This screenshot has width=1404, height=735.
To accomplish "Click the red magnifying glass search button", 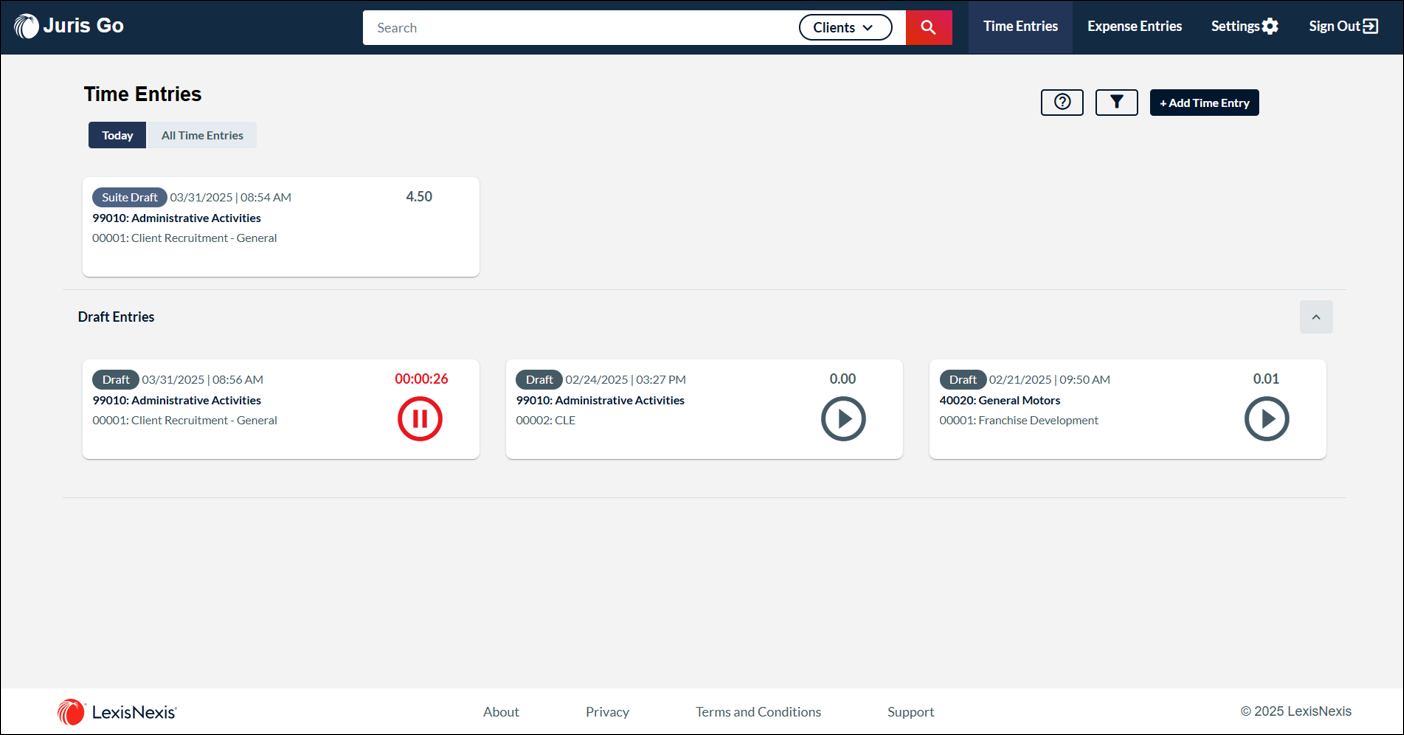I will click(928, 28).
